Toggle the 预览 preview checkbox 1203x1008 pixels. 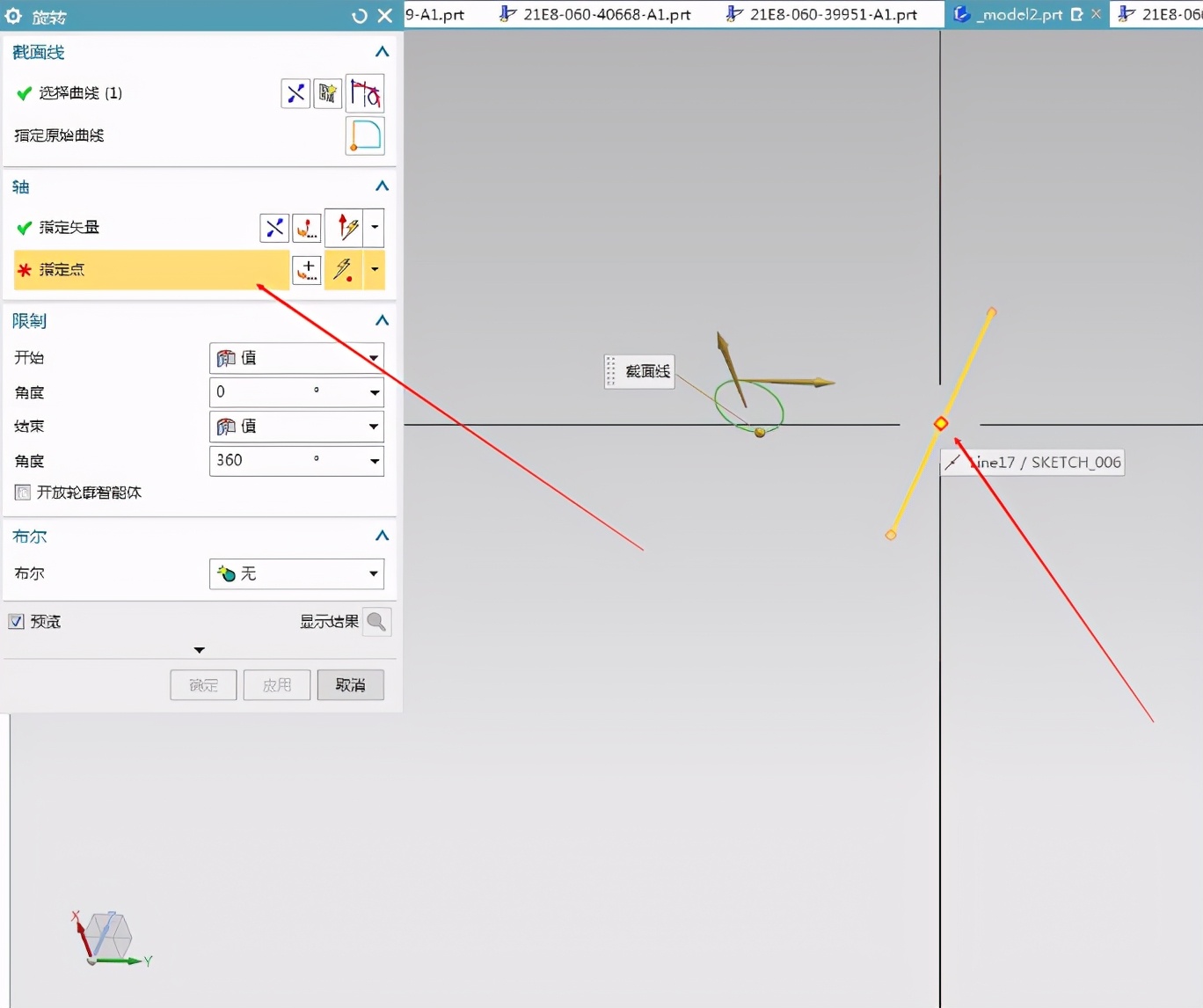pyautogui.click(x=16, y=622)
